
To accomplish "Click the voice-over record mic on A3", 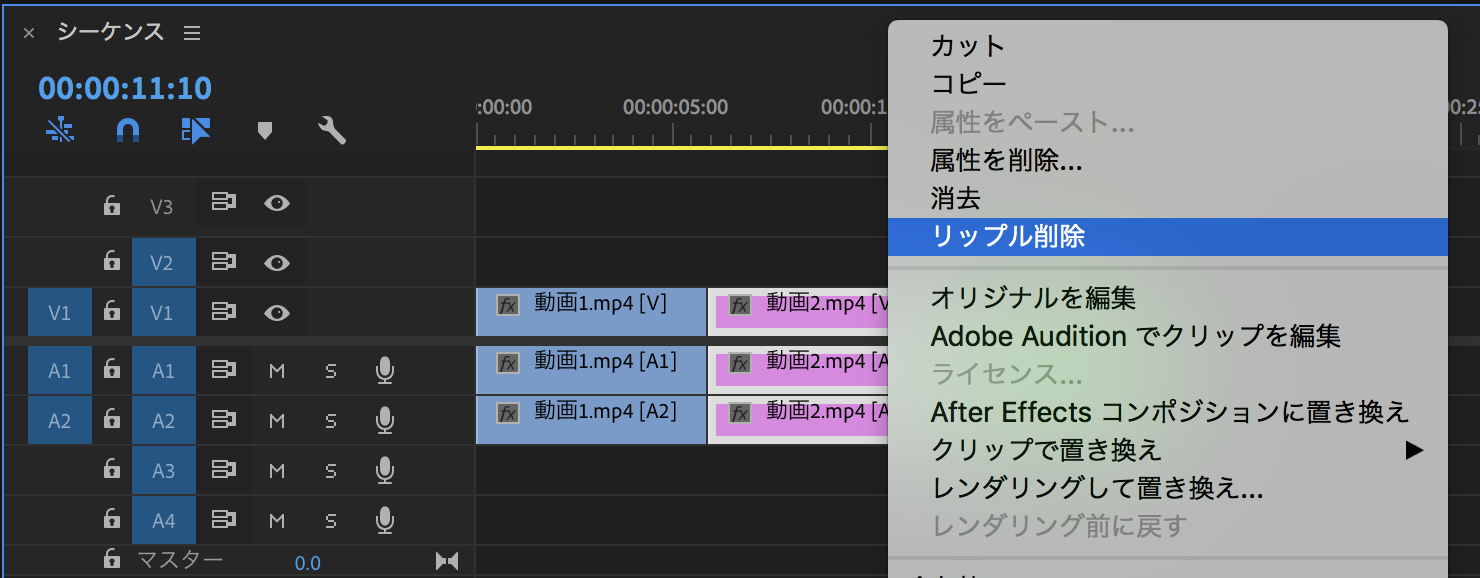I will coord(383,470).
